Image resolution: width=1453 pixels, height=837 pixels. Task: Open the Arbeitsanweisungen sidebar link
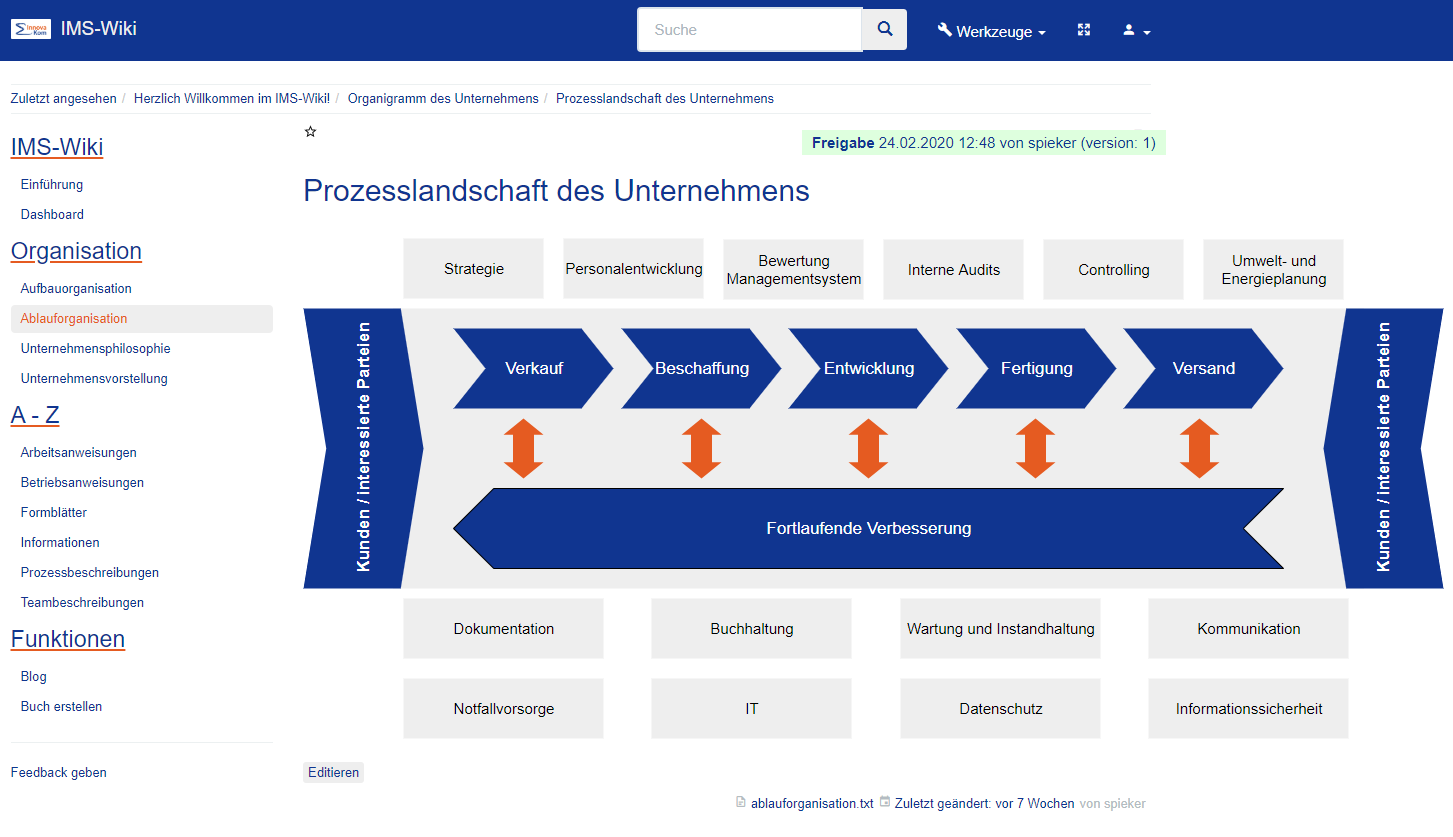[x=80, y=452]
